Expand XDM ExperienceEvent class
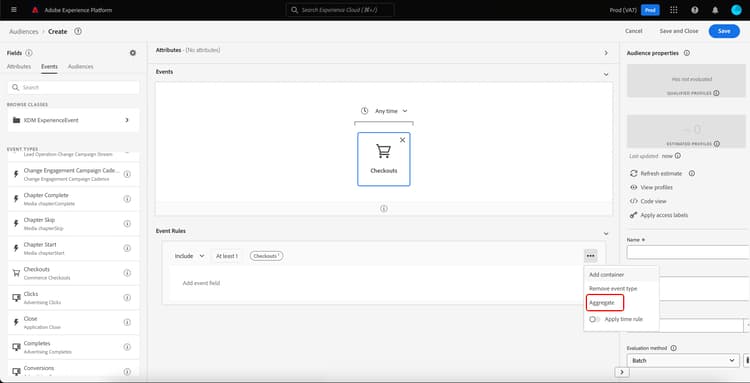The width and height of the screenshot is (750, 383). [x=74, y=120]
